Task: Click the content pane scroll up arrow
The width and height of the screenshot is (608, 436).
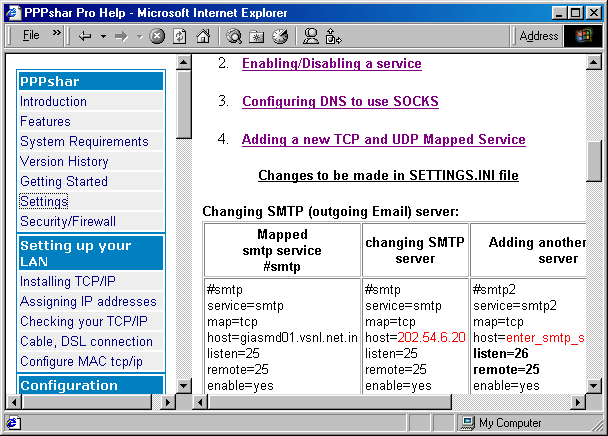Action: click(594, 62)
